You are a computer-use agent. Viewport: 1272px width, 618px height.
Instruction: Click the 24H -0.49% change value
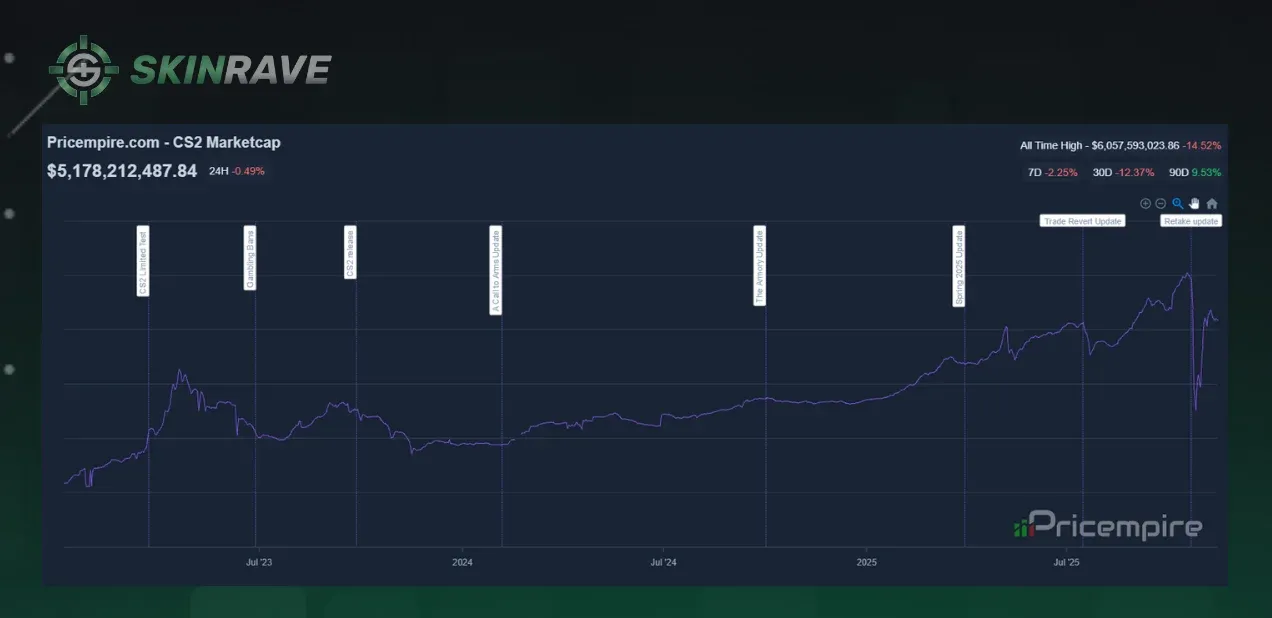click(237, 171)
